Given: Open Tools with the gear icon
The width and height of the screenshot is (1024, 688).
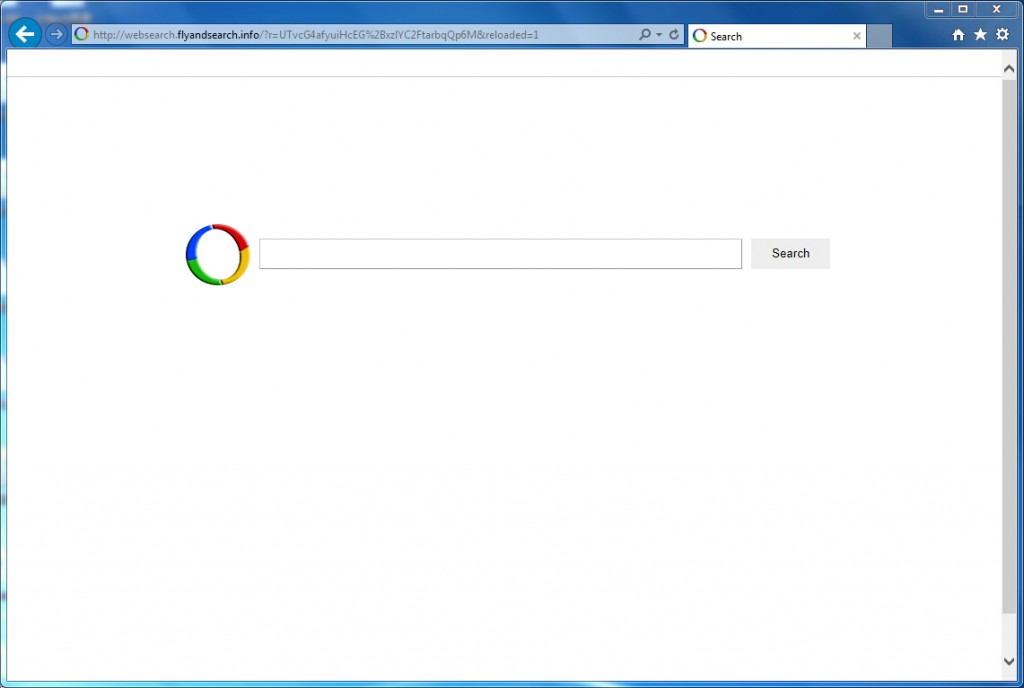Looking at the screenshot, I should pos(1002,35).
